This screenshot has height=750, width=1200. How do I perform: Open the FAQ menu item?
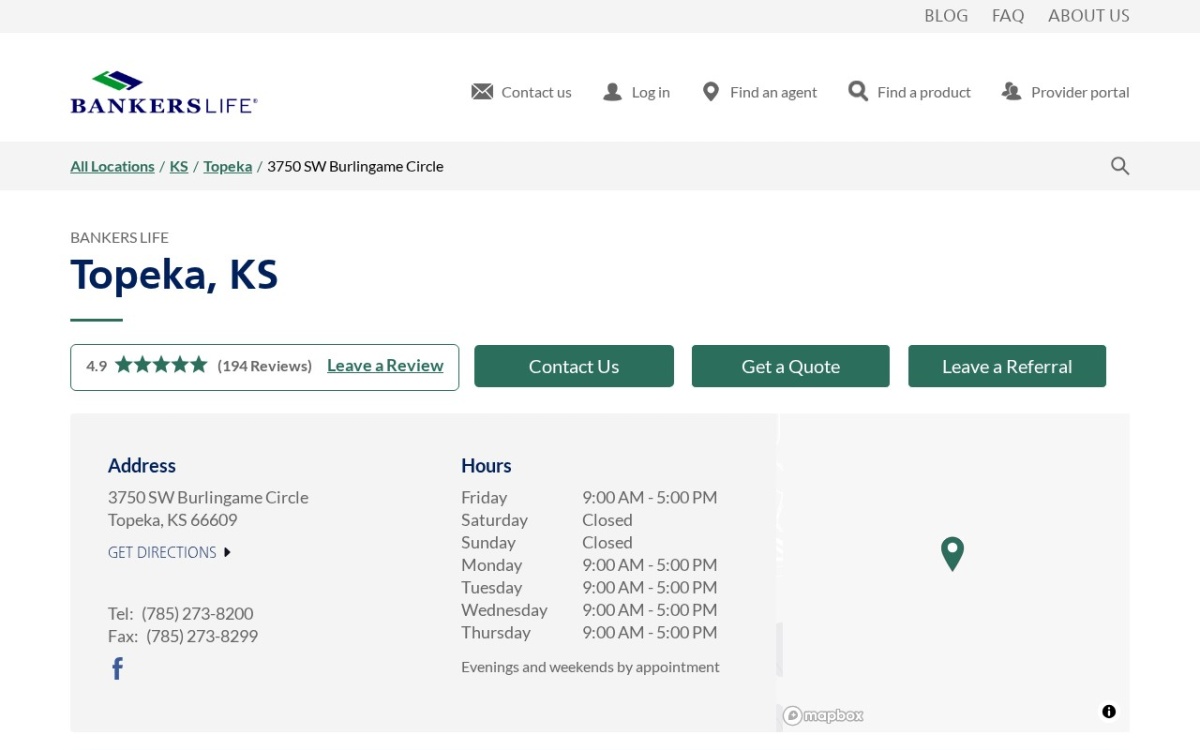1008,16
